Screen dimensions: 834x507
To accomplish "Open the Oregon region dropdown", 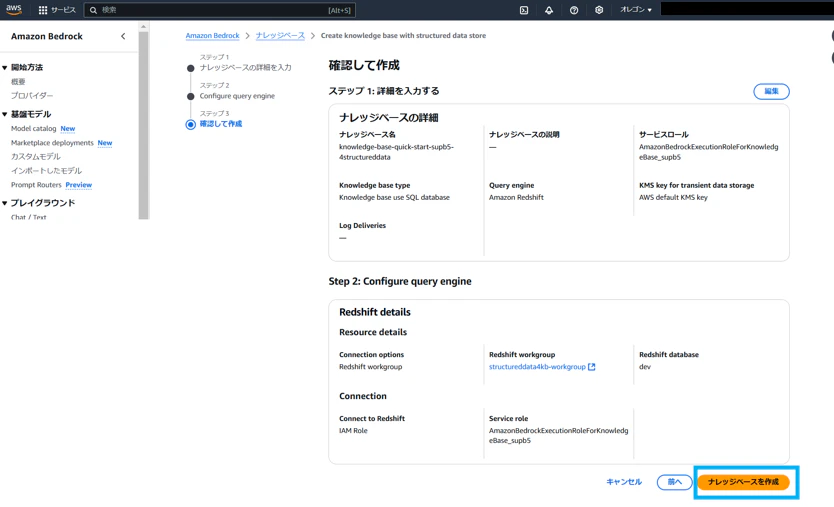I will pos(636,10).
